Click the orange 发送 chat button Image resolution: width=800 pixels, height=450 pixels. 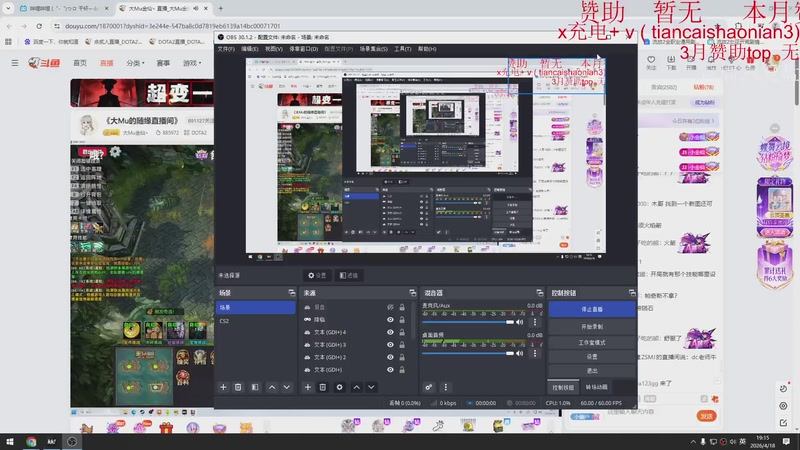coord(707,416)
